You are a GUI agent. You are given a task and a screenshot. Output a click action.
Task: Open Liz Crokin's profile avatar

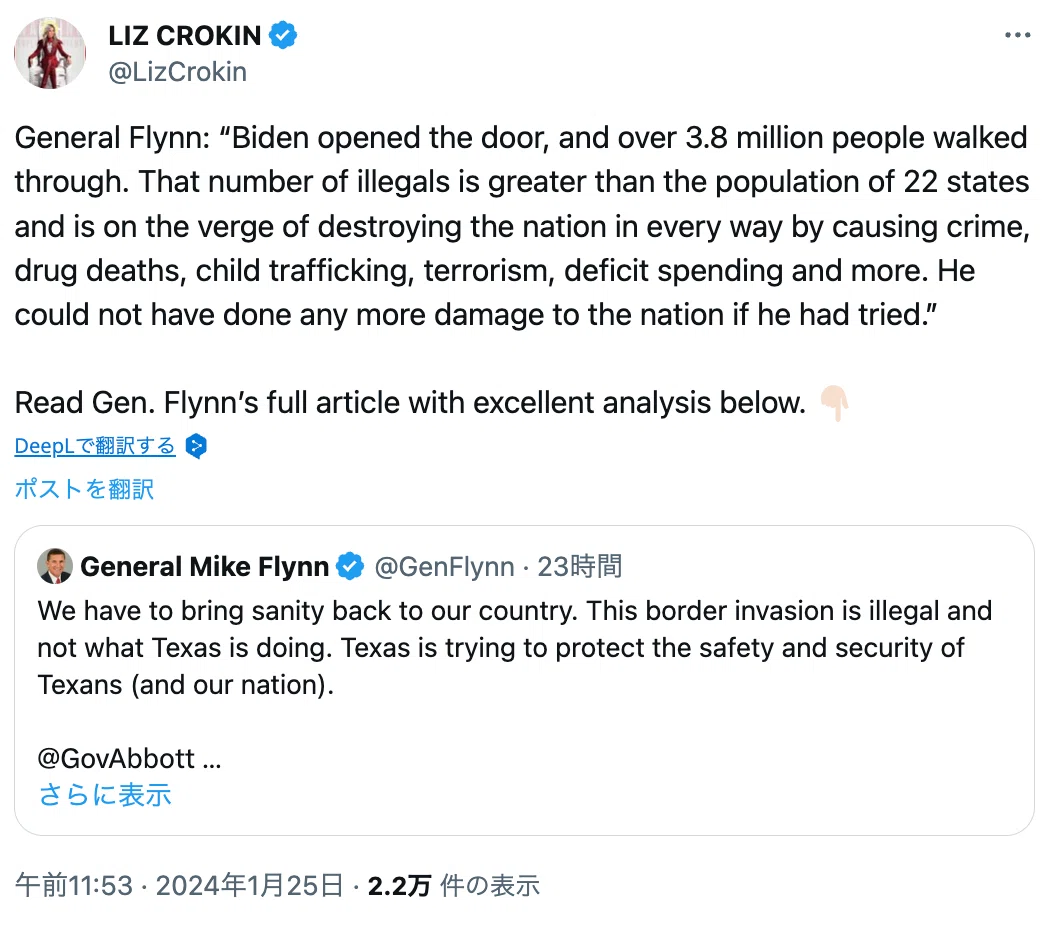(50, 53)
